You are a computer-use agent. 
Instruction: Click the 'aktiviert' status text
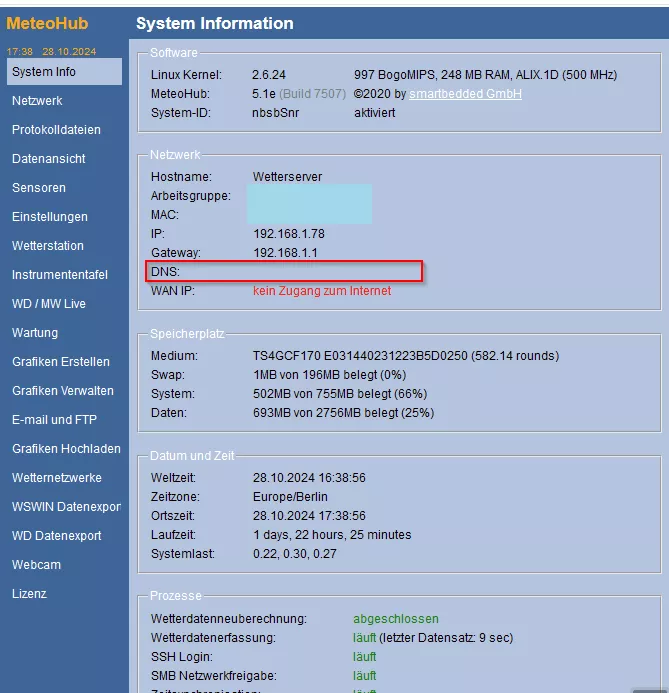click(x=375, y=113)
